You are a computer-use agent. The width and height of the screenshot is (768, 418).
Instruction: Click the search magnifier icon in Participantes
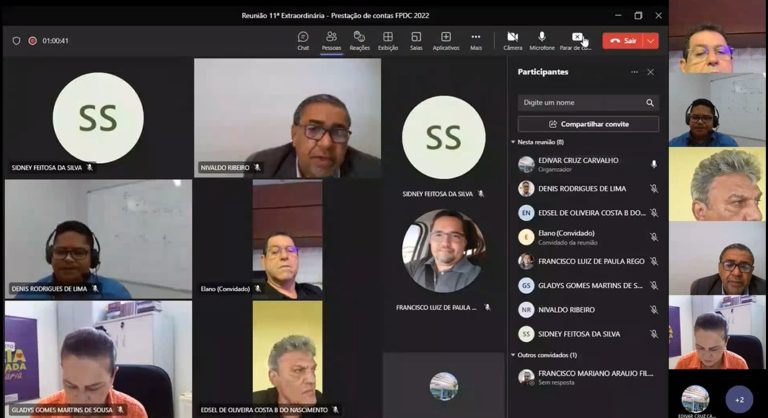[x=650, y=102]
